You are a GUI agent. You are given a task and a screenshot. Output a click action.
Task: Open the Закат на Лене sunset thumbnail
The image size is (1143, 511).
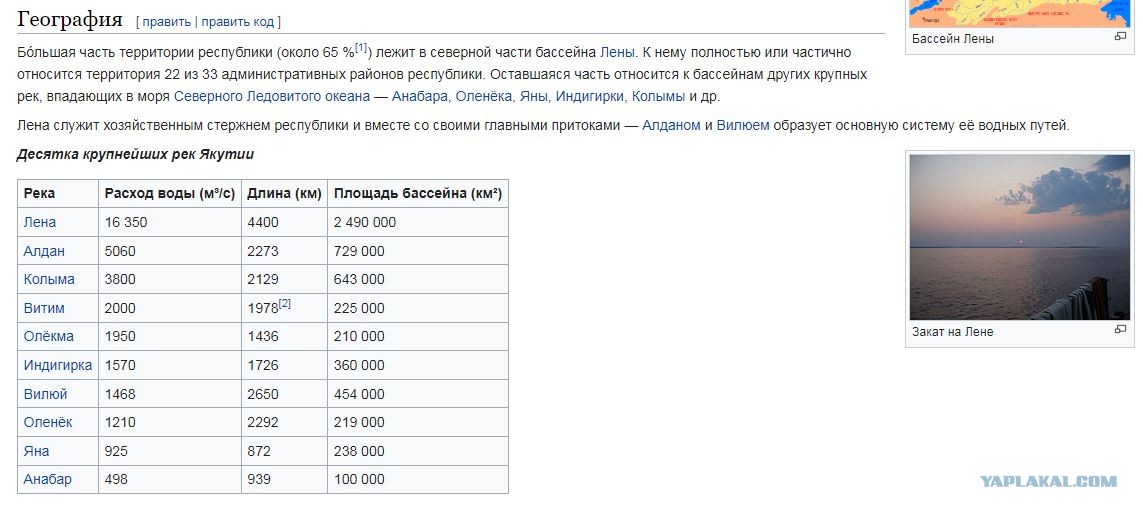(x=1020, y=237)
